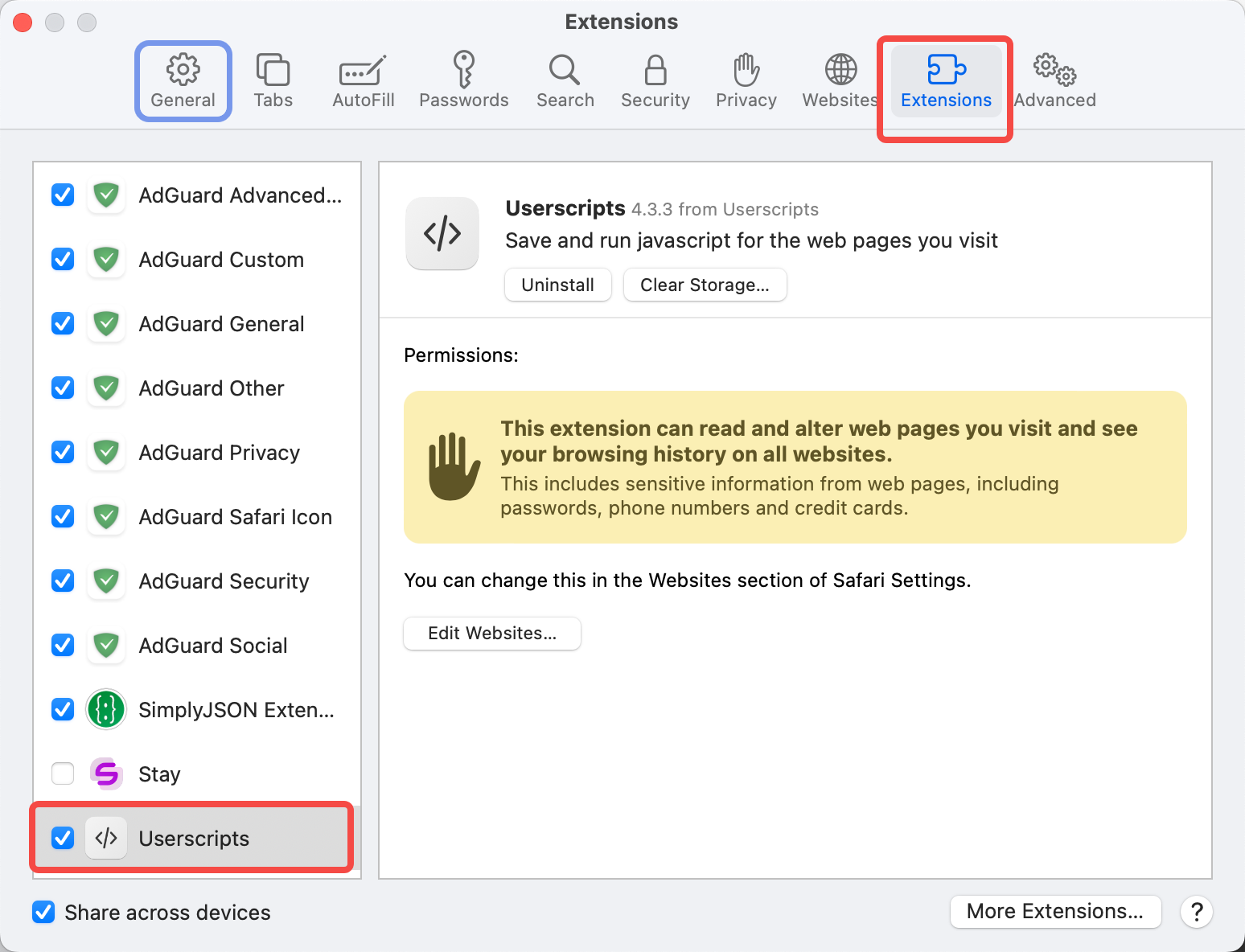The height and width of the screenshot is (952, 1245).
Task: Click More Extensions… button
Action: click(x=1055, y=911)
